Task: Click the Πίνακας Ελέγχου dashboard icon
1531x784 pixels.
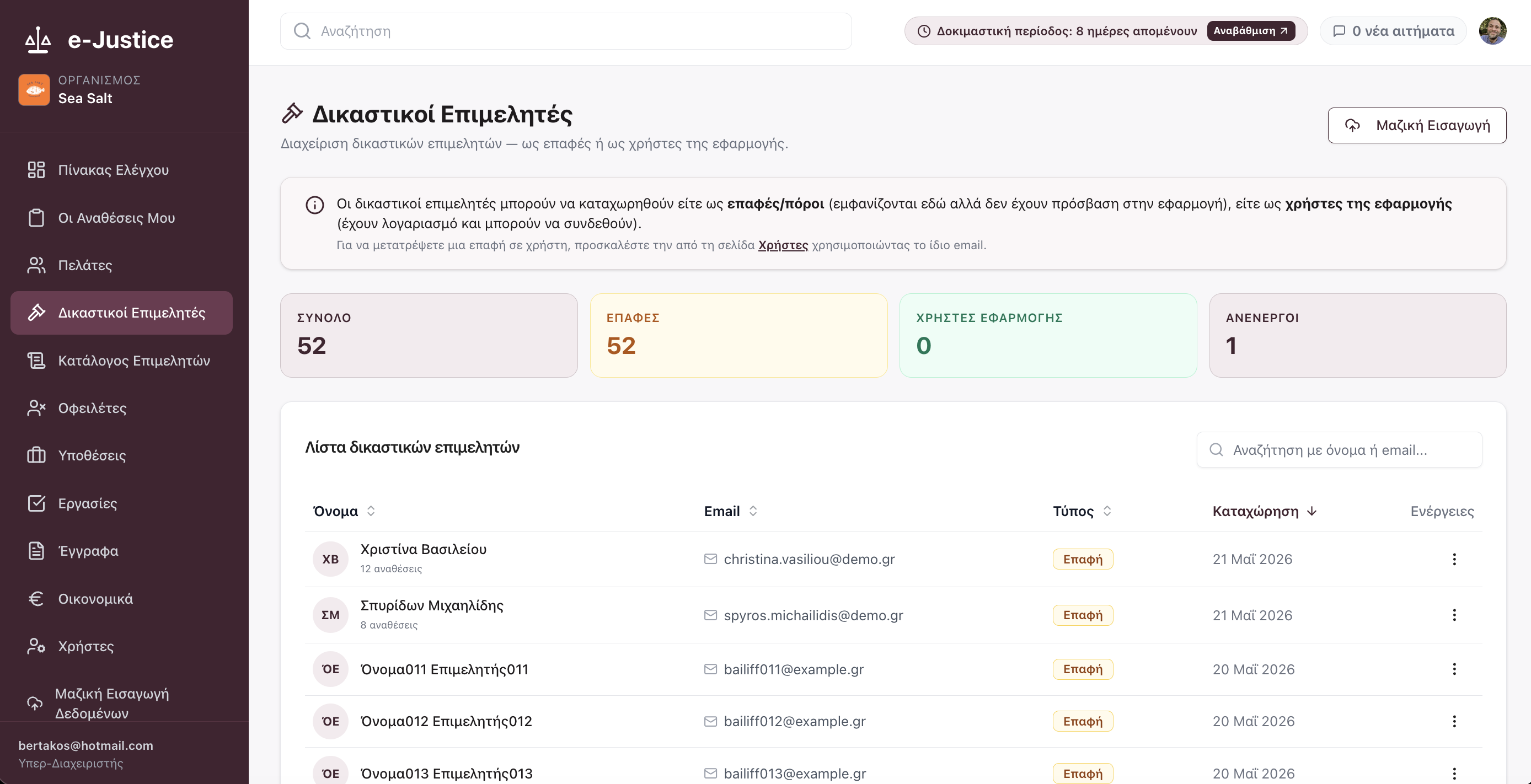Action: 36,170
